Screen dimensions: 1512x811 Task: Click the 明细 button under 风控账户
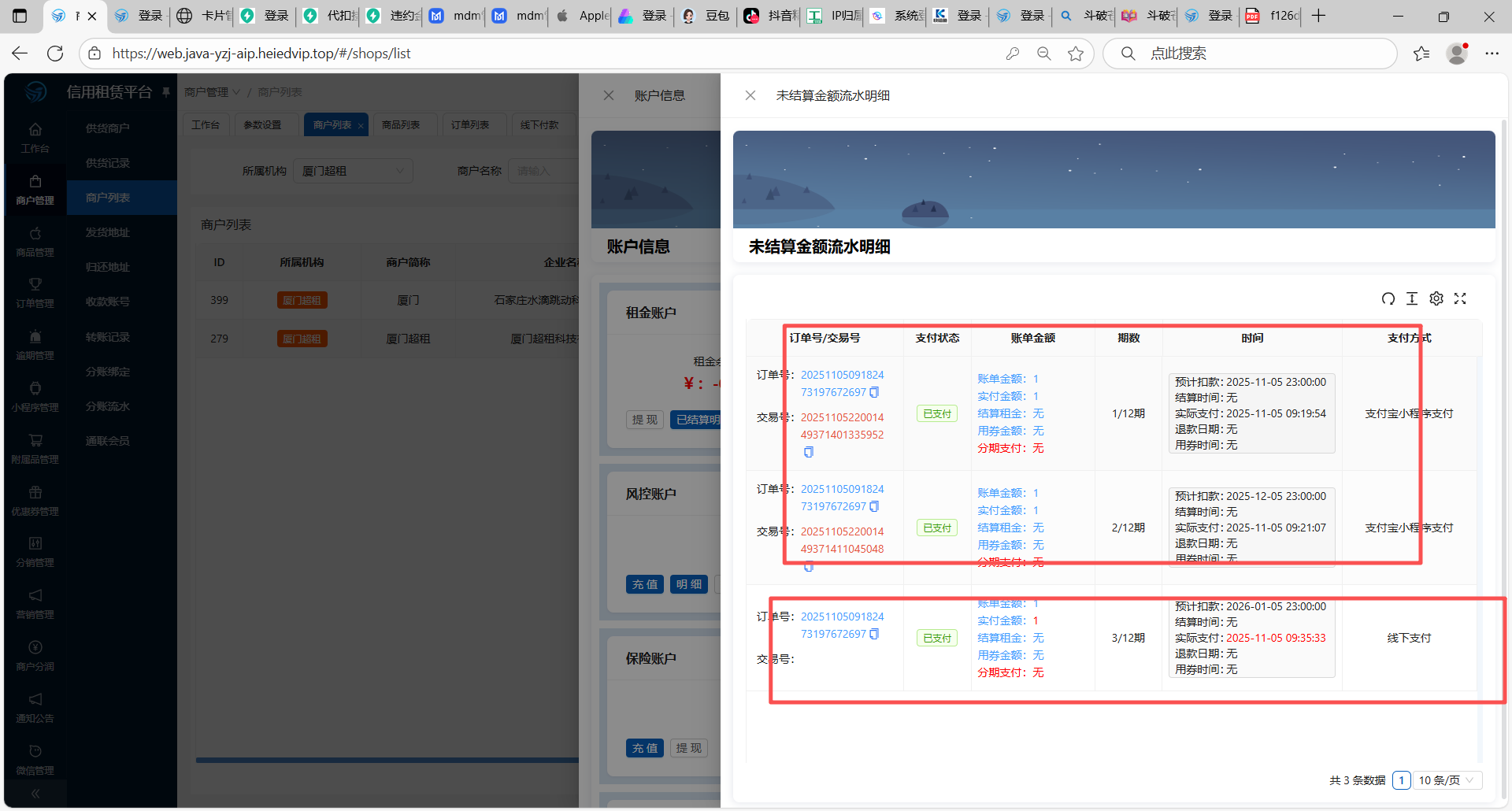tap(689, 584)
